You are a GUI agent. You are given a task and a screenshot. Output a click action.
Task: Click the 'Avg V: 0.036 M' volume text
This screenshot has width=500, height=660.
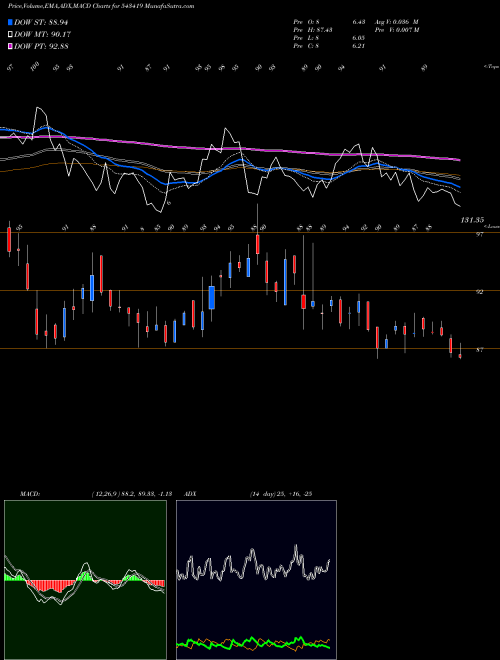[x=397, y=22]
